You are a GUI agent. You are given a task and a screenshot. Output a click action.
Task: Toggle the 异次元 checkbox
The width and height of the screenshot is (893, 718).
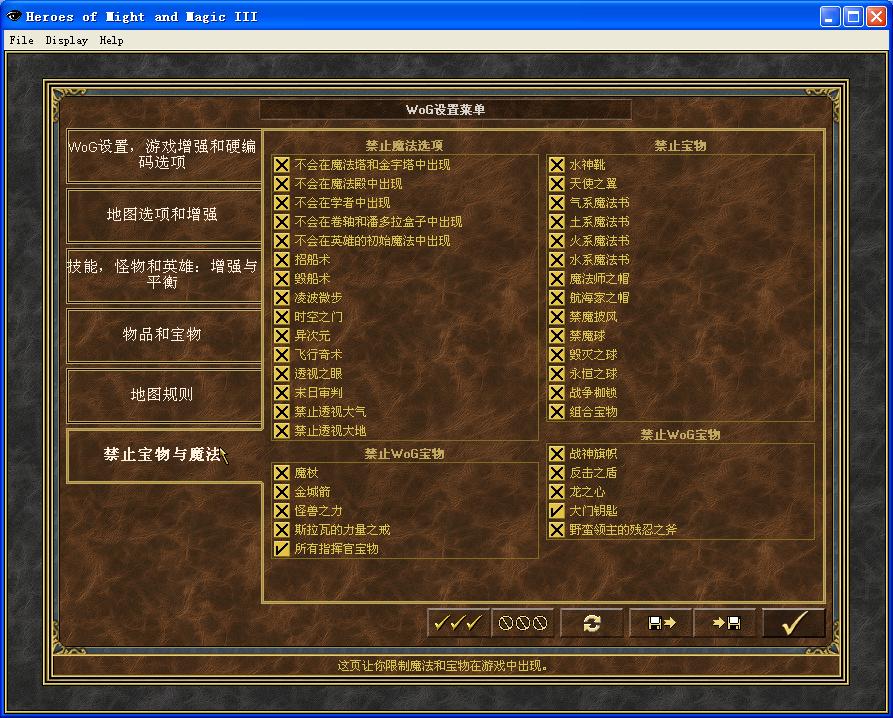pyautogui.click(x=281, y=335)
